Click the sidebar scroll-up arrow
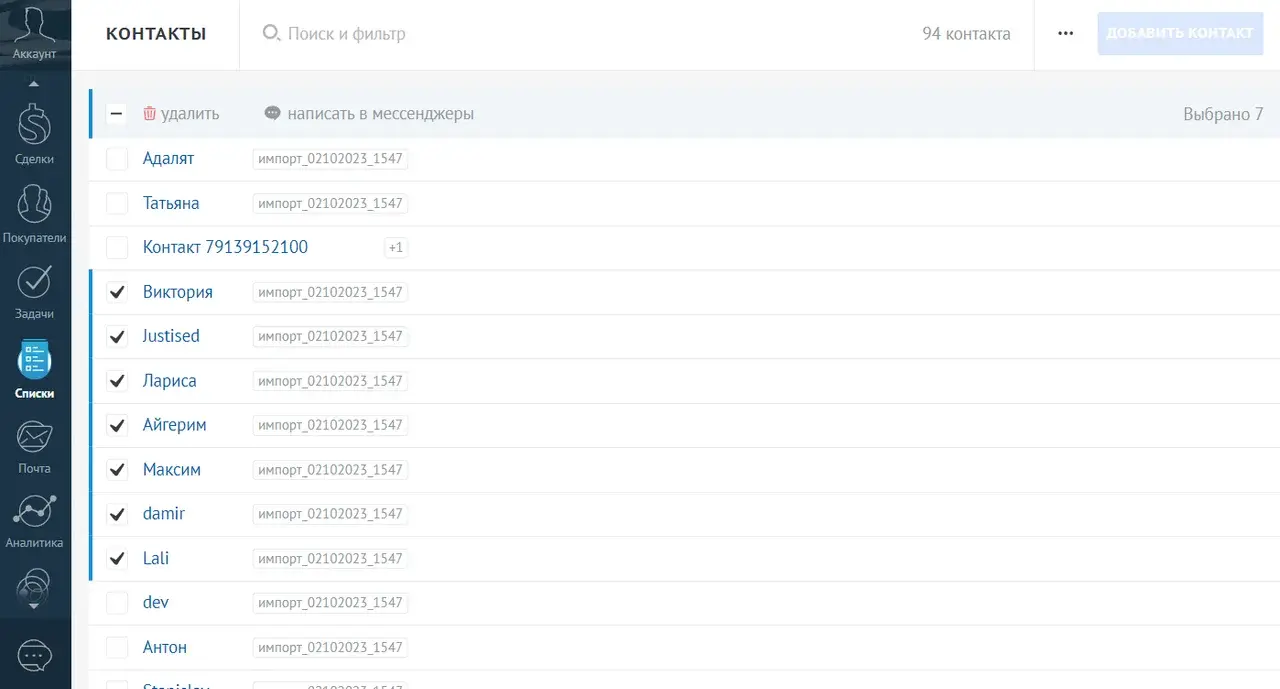Image resolution: width=1280 pixels, height=689 pixels. 34,83
